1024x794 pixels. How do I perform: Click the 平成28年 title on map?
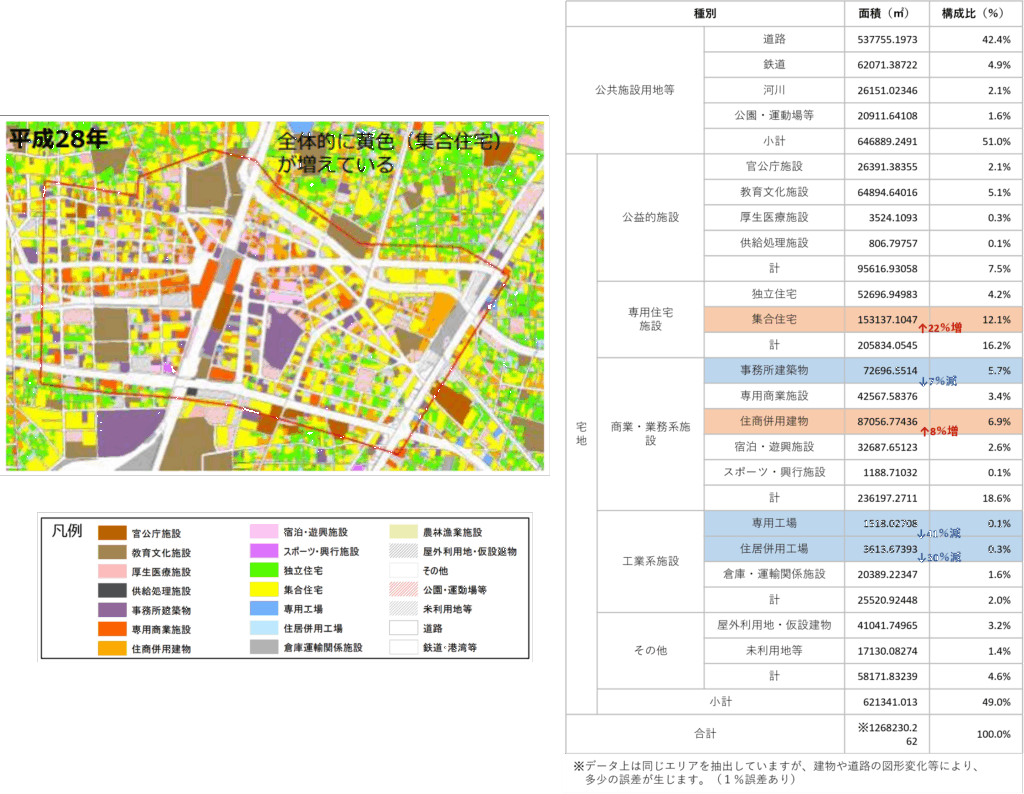pos(58,138)
